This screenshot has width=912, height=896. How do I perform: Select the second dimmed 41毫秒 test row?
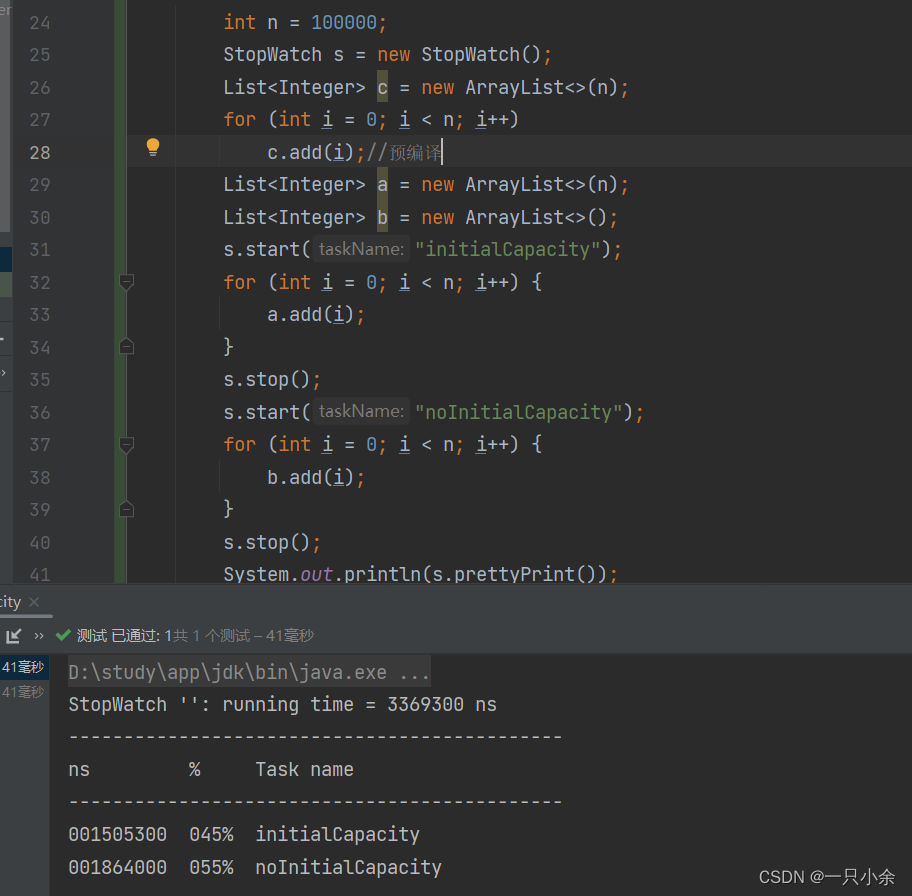(24, 692)
